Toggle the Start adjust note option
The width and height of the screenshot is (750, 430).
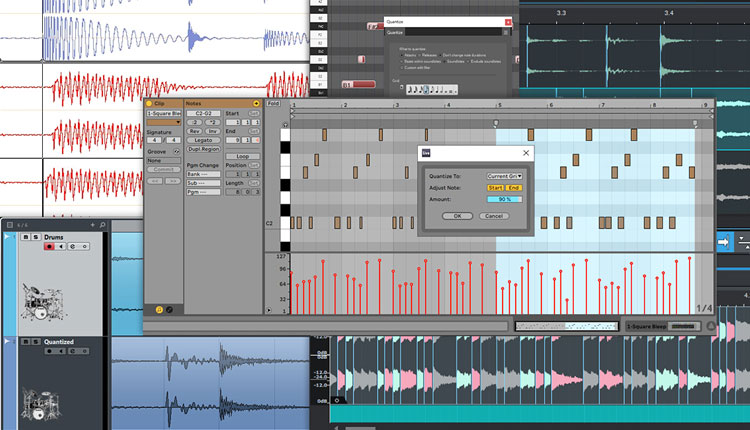click(495, 187)
